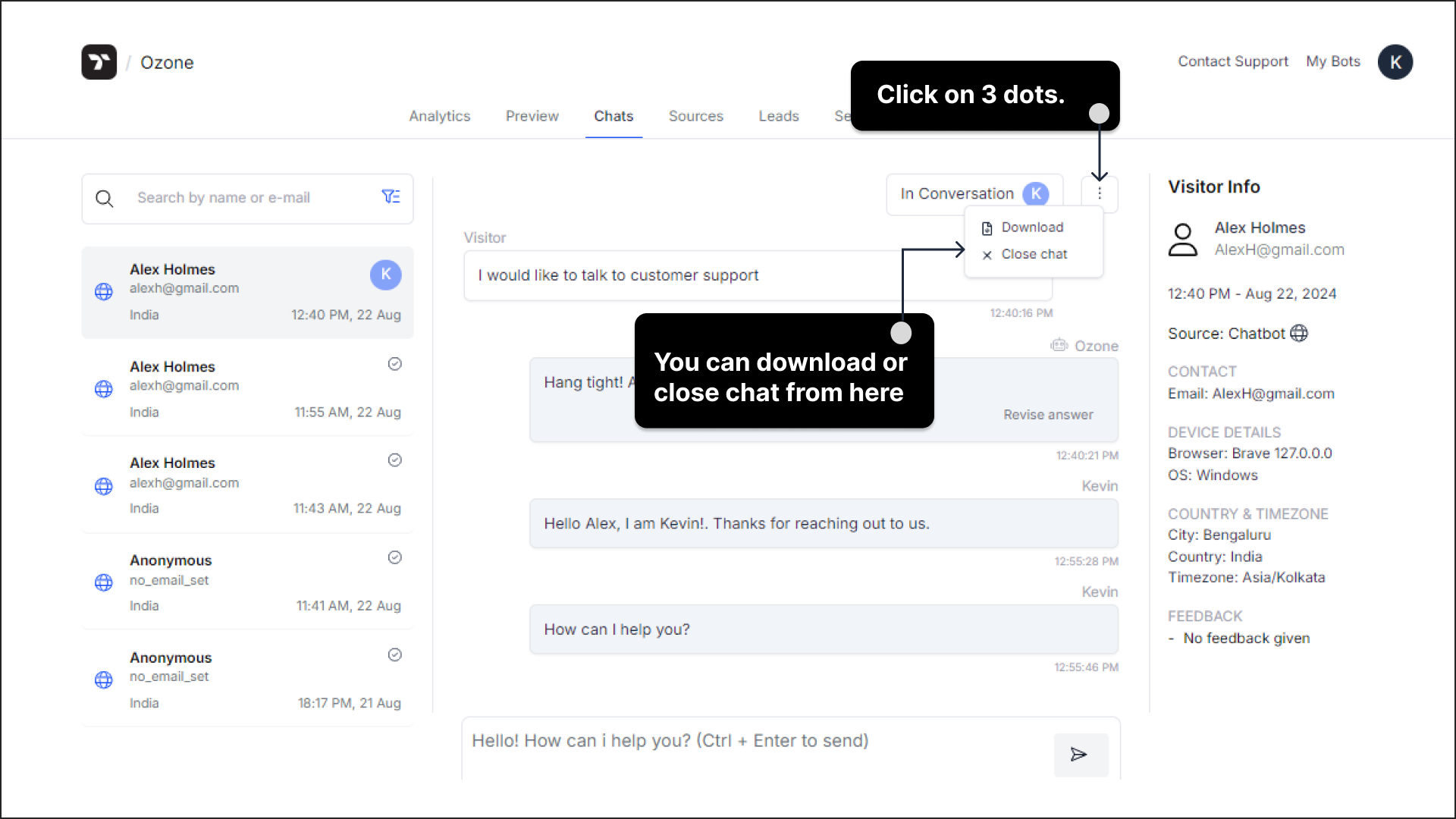Click the resolved check icon on 18:17 PM chat
Viewport: 1456px width, 819px height.
(x=395, y=654)
